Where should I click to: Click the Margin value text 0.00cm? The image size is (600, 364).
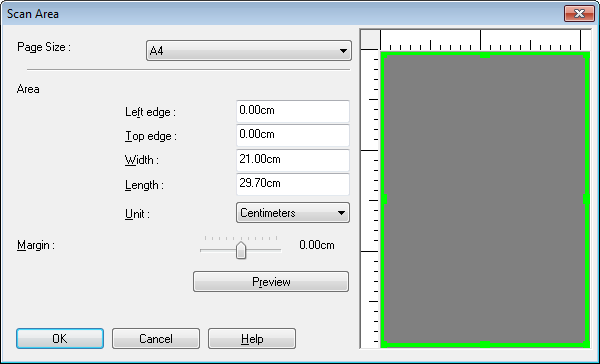317,245
